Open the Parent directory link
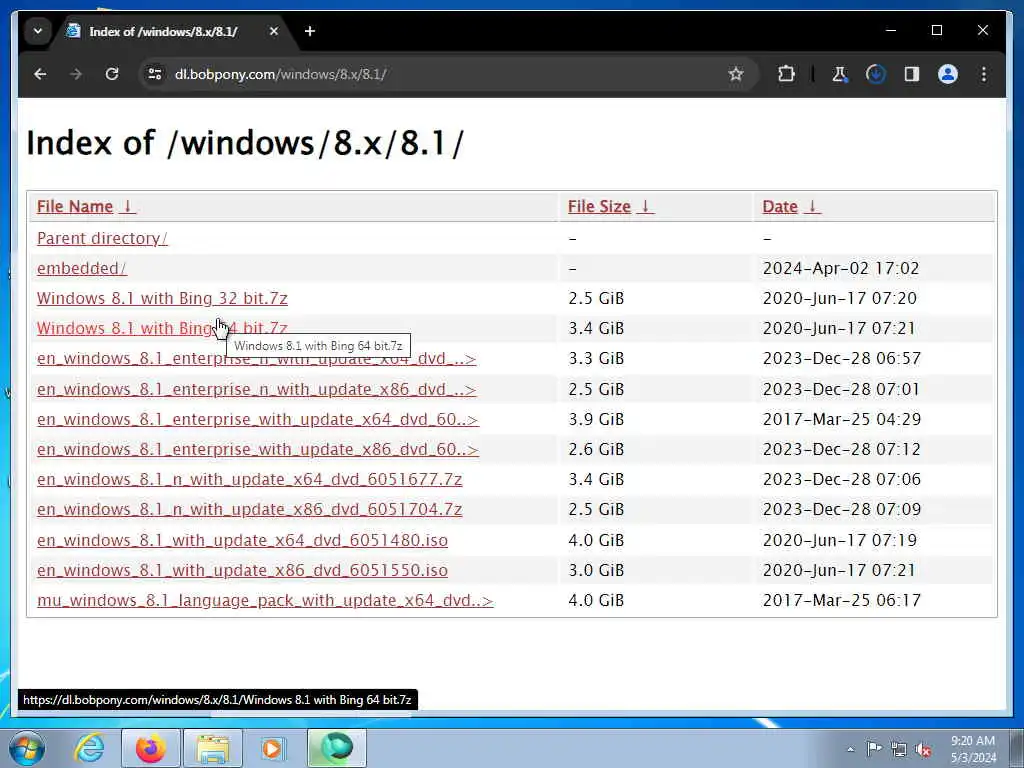Image resolution: width=1024 pixels, height=768 pixels. [102, 238]
